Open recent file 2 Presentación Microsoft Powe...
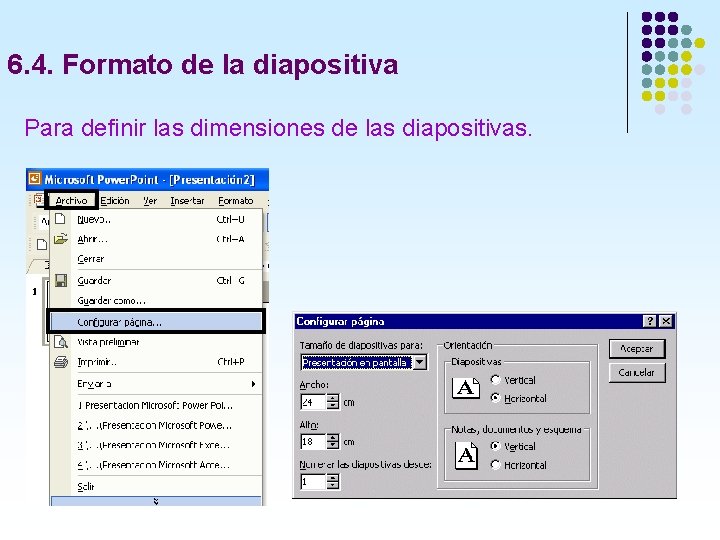720x540 pixels. [156, 426]
